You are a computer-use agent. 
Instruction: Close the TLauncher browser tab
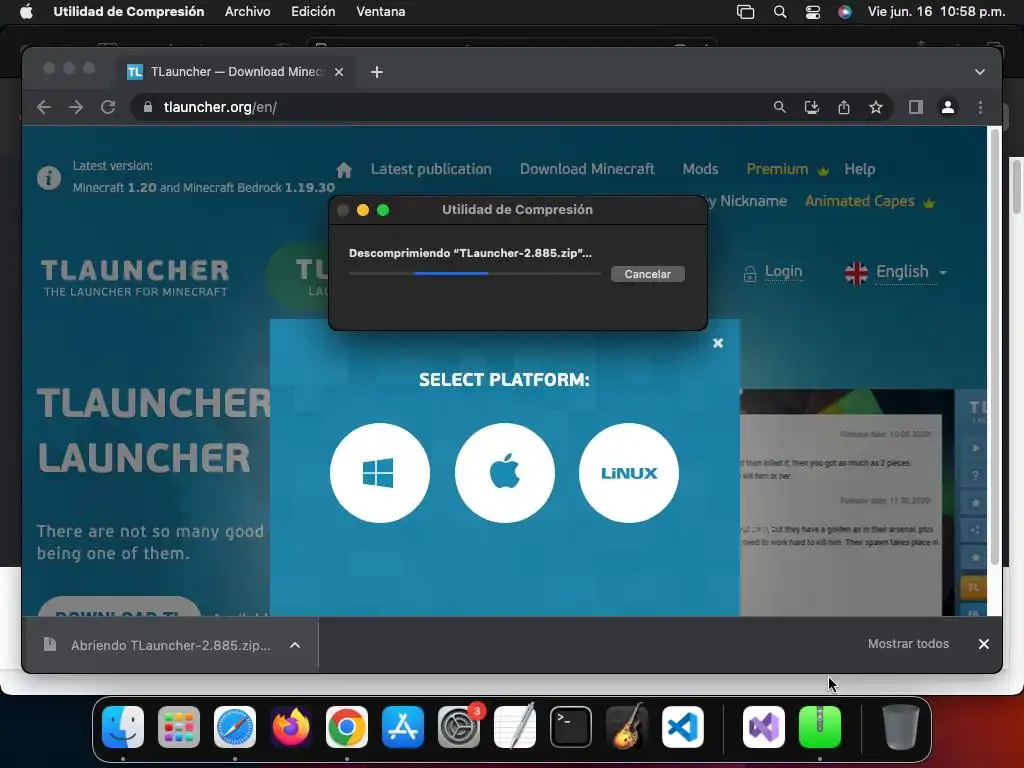[x=339, y=72]
